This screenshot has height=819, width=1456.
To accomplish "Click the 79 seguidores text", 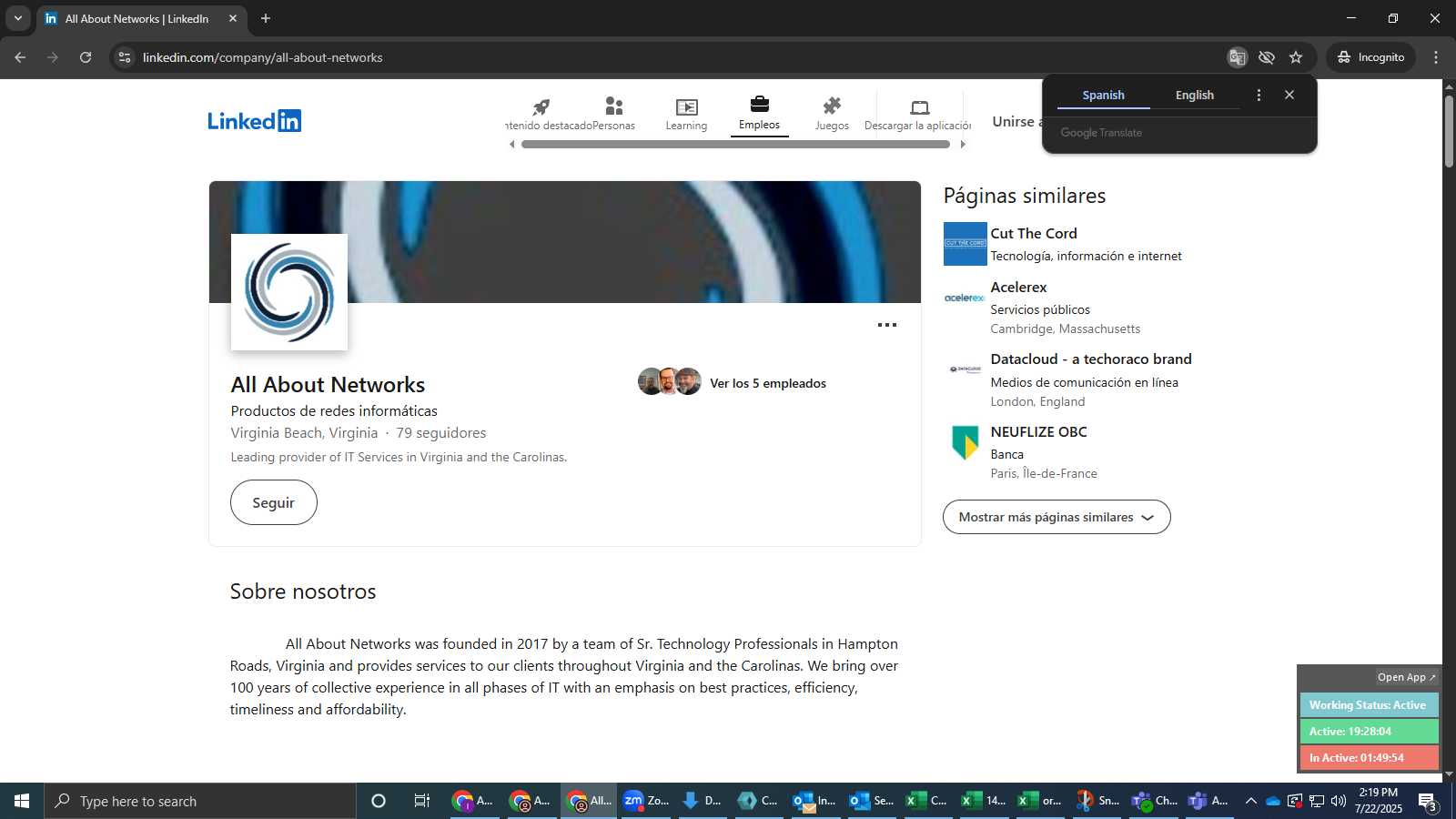I will (x=440, y=433).
